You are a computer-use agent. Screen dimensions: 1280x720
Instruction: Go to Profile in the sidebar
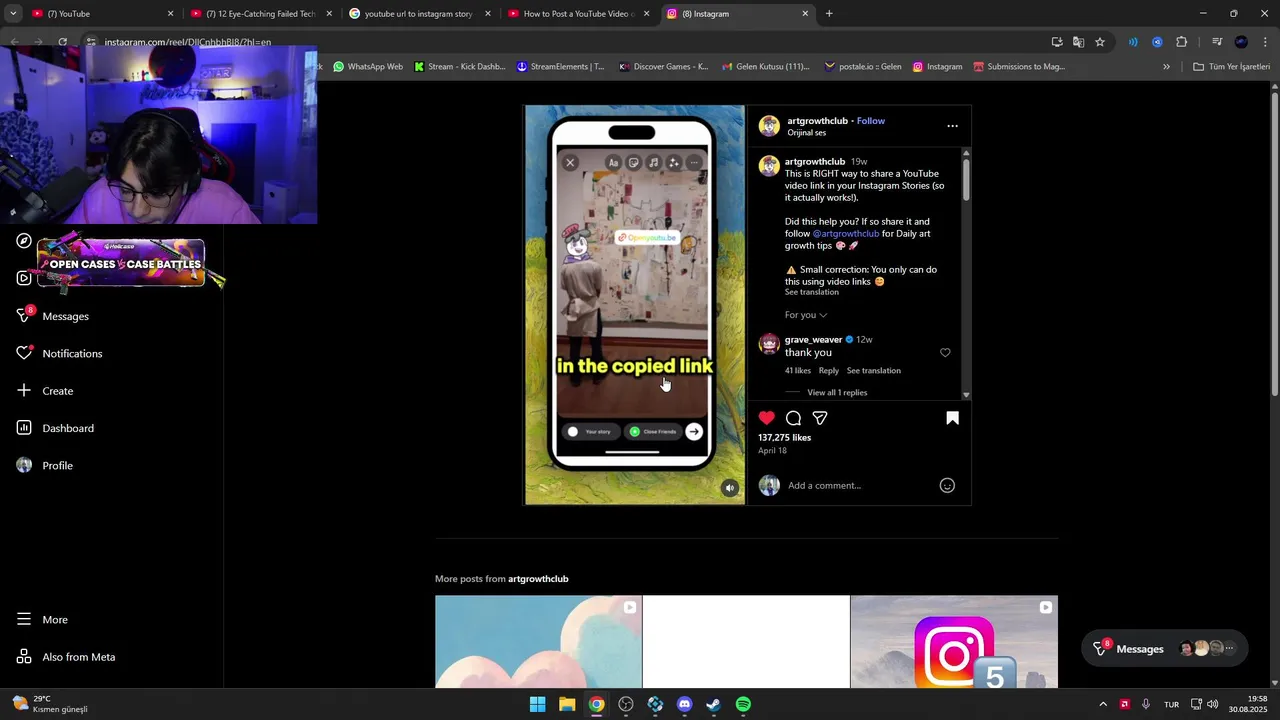[57, 465]
